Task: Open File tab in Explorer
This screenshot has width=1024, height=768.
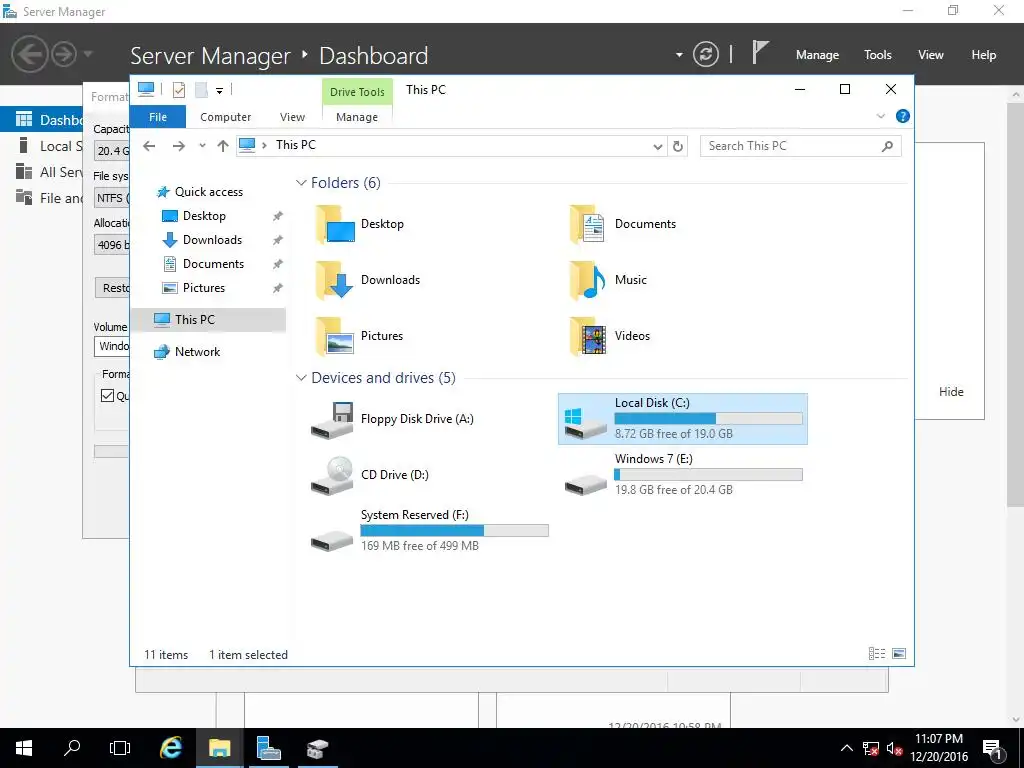Action: click(158, 117)
